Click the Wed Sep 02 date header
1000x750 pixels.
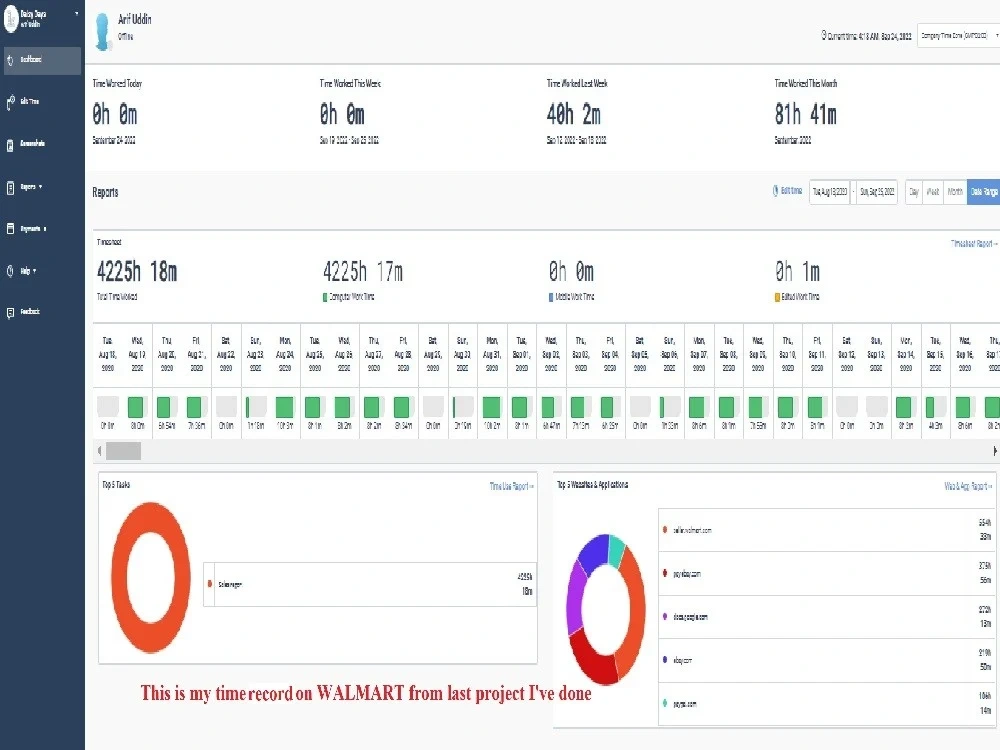[551, 355]
